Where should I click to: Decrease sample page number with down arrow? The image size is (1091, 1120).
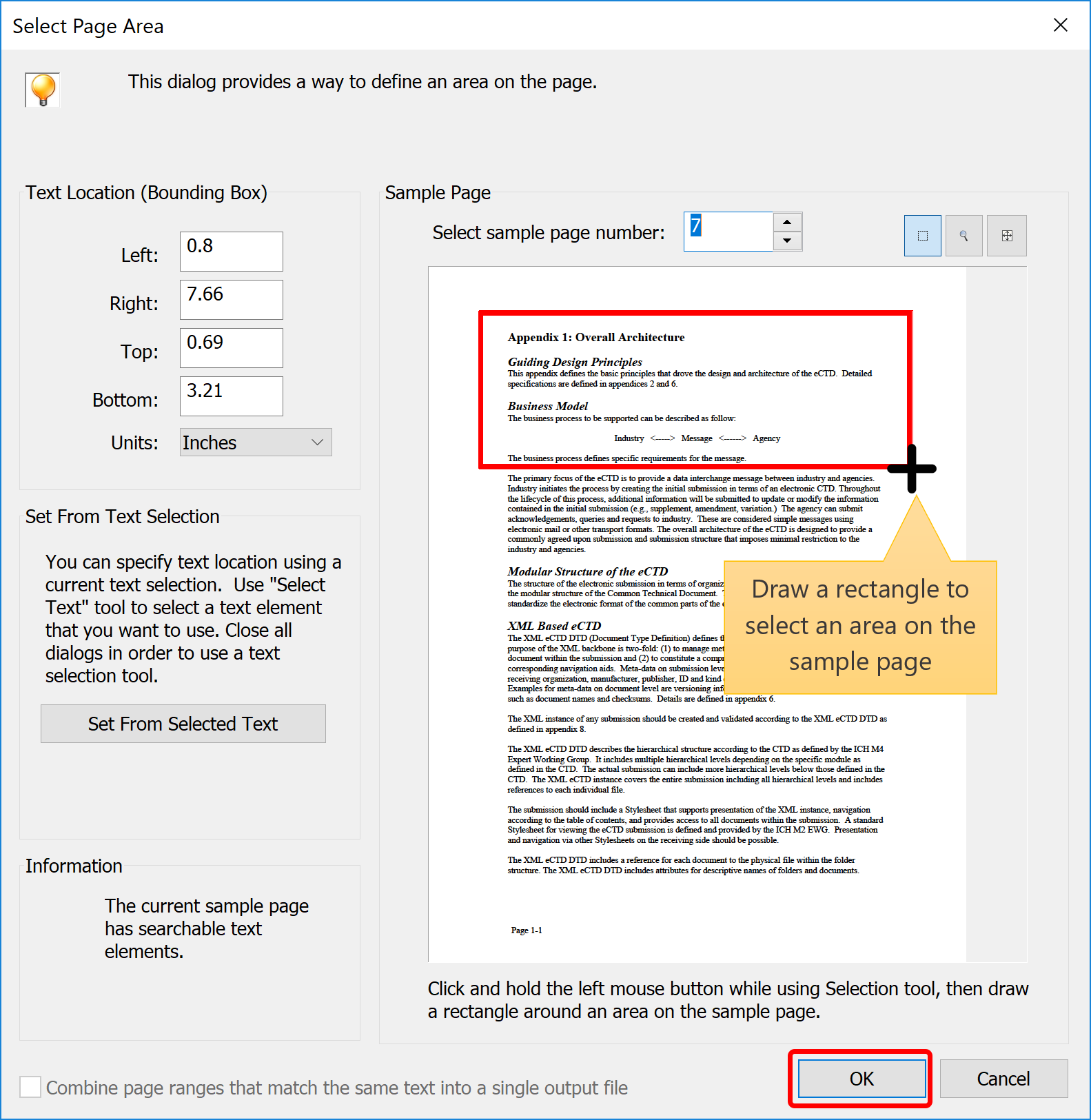787,241
